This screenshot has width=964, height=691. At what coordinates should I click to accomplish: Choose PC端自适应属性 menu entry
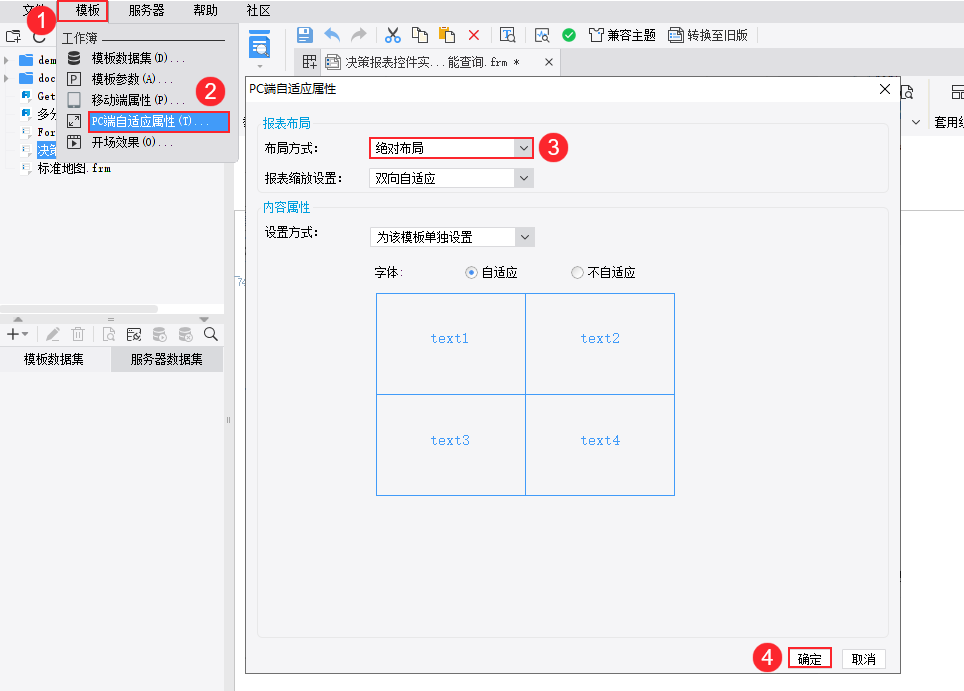click(x=159, y=122)
